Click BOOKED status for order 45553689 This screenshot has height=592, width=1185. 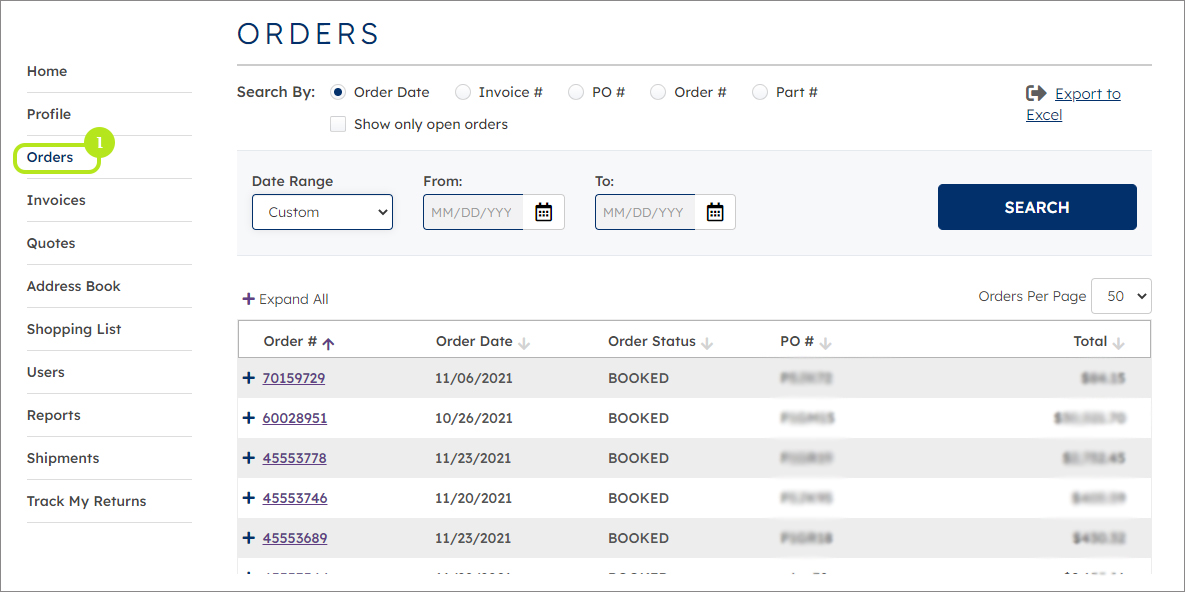(639, 538)
